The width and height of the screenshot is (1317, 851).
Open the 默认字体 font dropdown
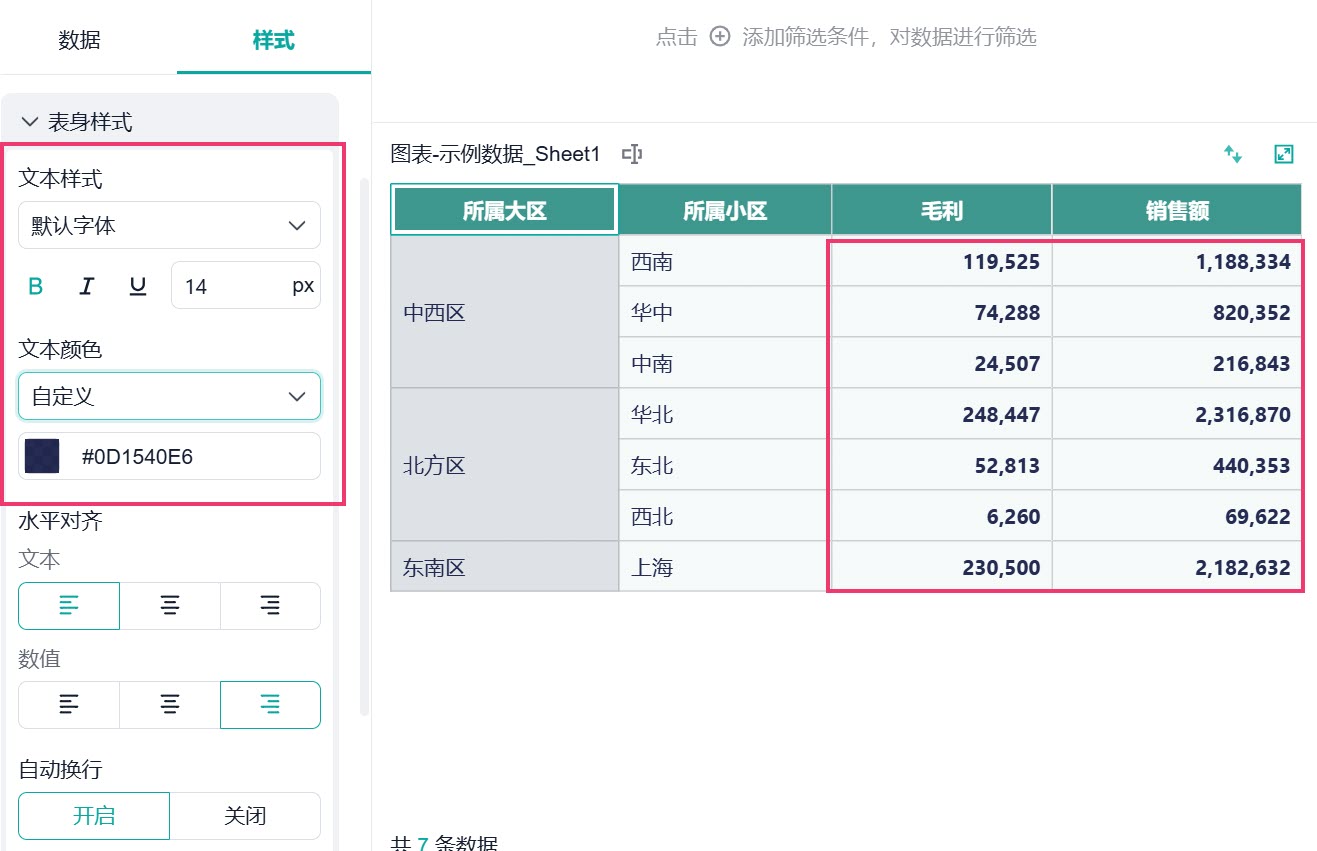pos(170,226)
